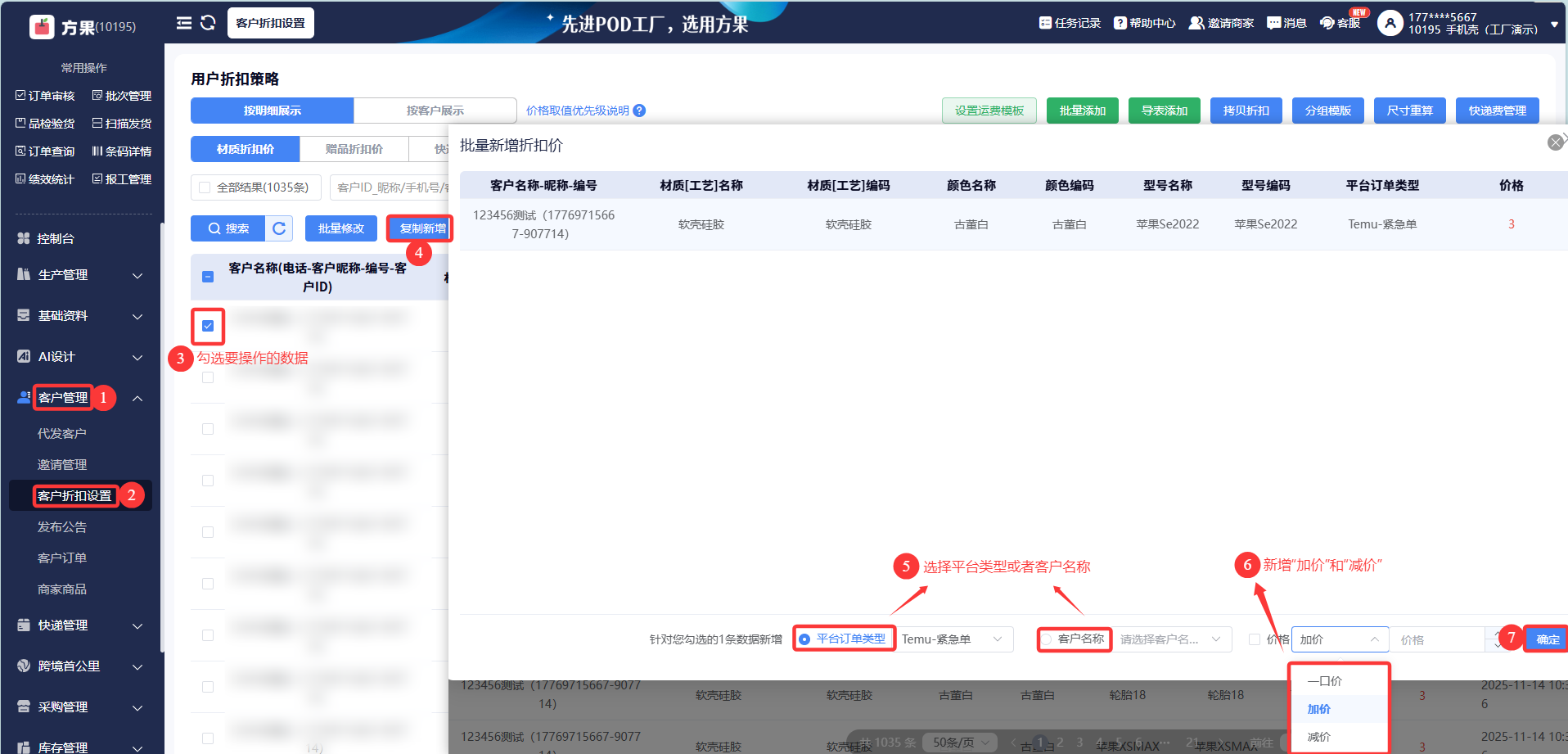Focus the 客户ID_昵称/手机号 search field
The height and width of the screenshot is (754, 1568).
point(390,187)
